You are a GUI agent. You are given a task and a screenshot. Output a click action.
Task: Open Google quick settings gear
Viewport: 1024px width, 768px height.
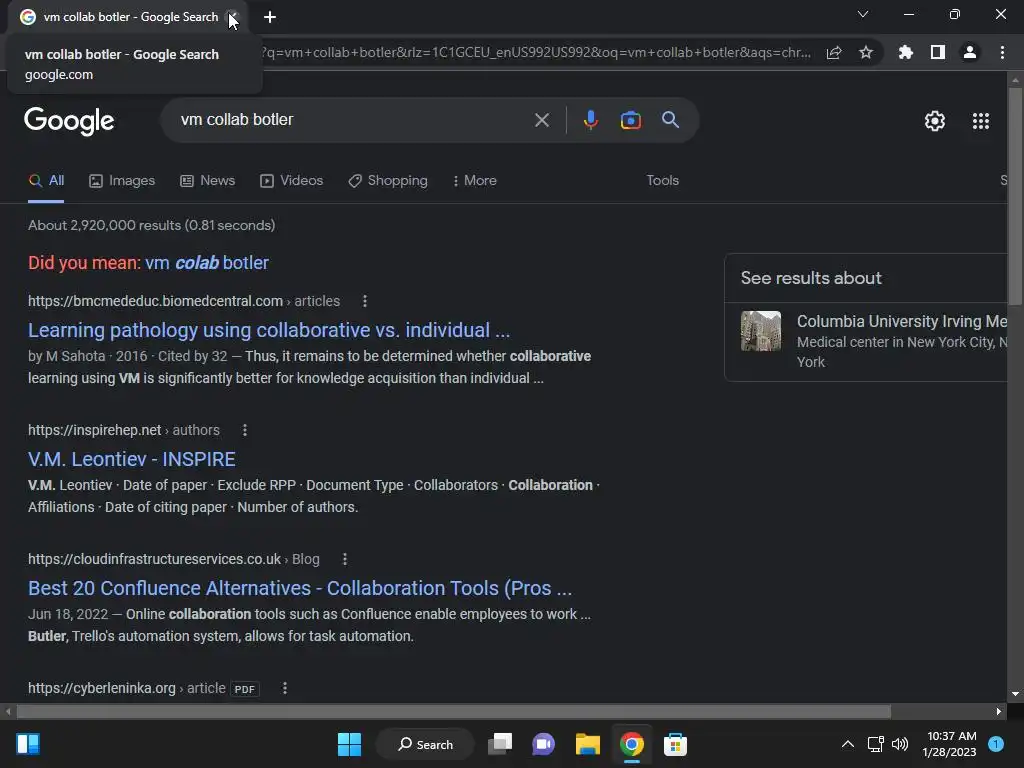[935, 121]
